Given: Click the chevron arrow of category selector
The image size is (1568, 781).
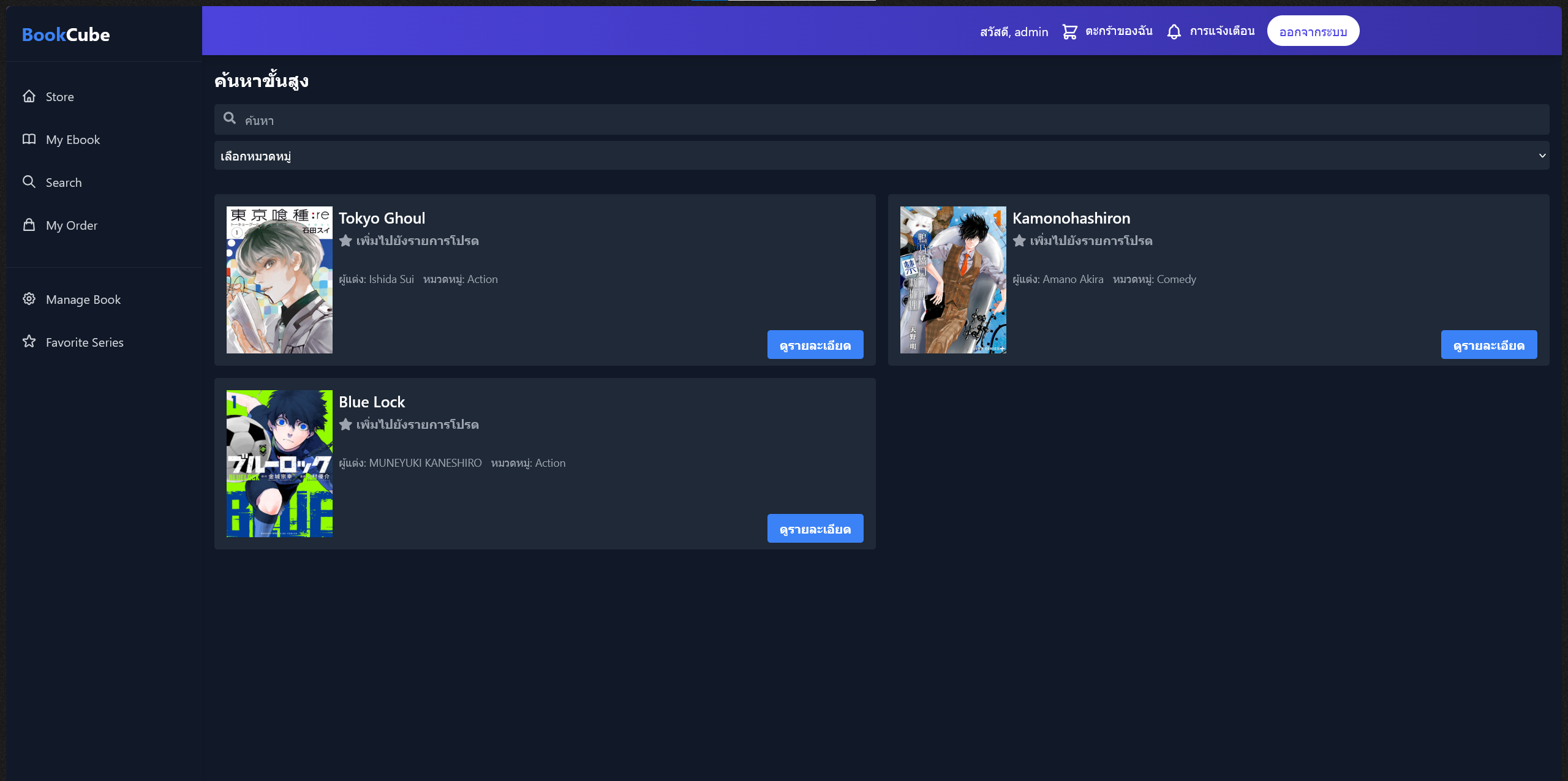Looking at the screenshot, I should pos(1542,156).
